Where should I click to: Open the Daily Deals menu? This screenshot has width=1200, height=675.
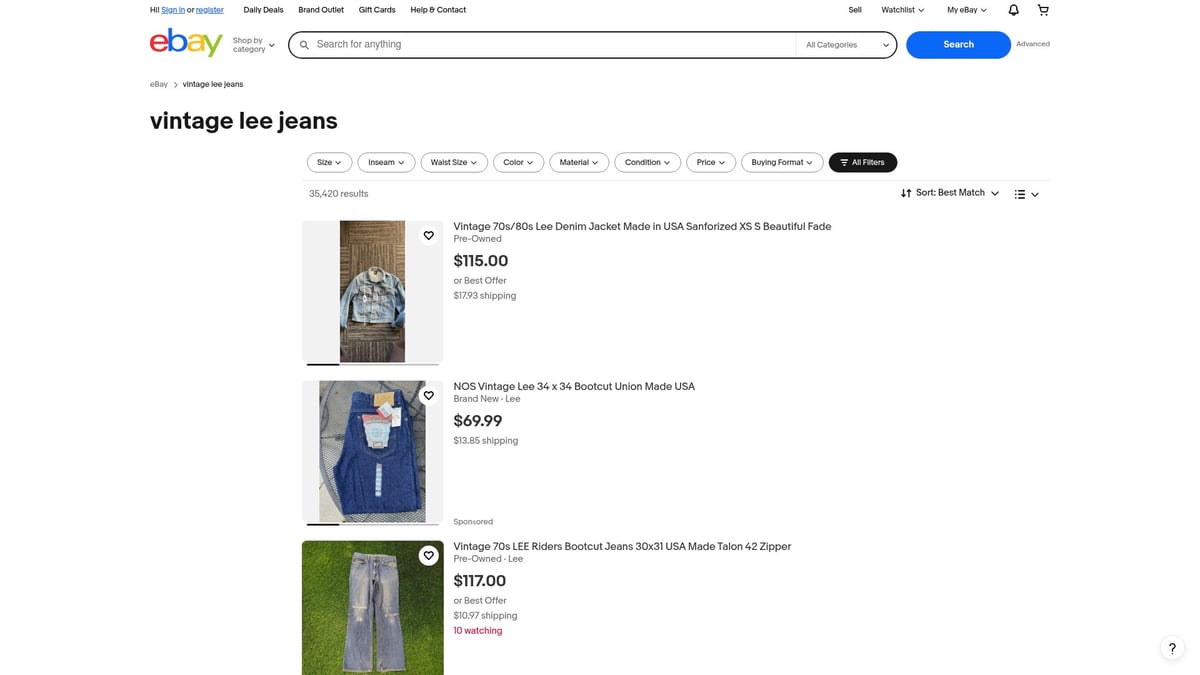(x=262, y=9)
